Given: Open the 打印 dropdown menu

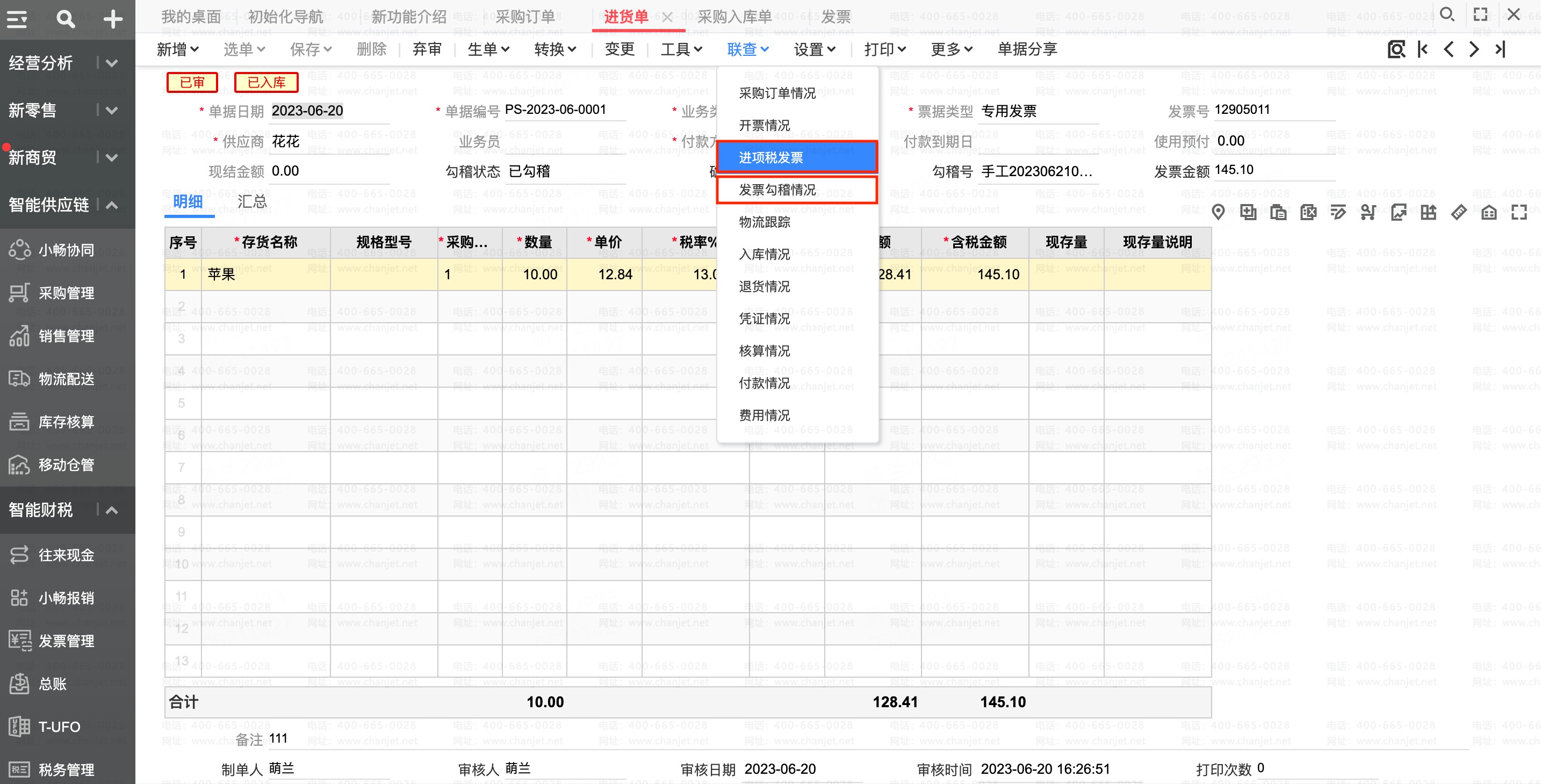Looking at the screenshot, I should click(885, 49).
